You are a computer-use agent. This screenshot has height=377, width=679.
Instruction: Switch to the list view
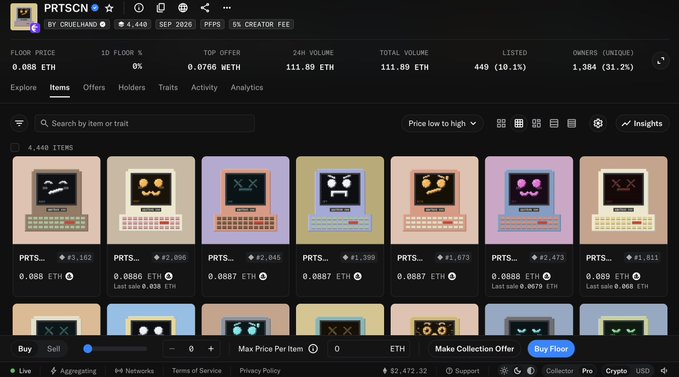(x=554, y=123)
